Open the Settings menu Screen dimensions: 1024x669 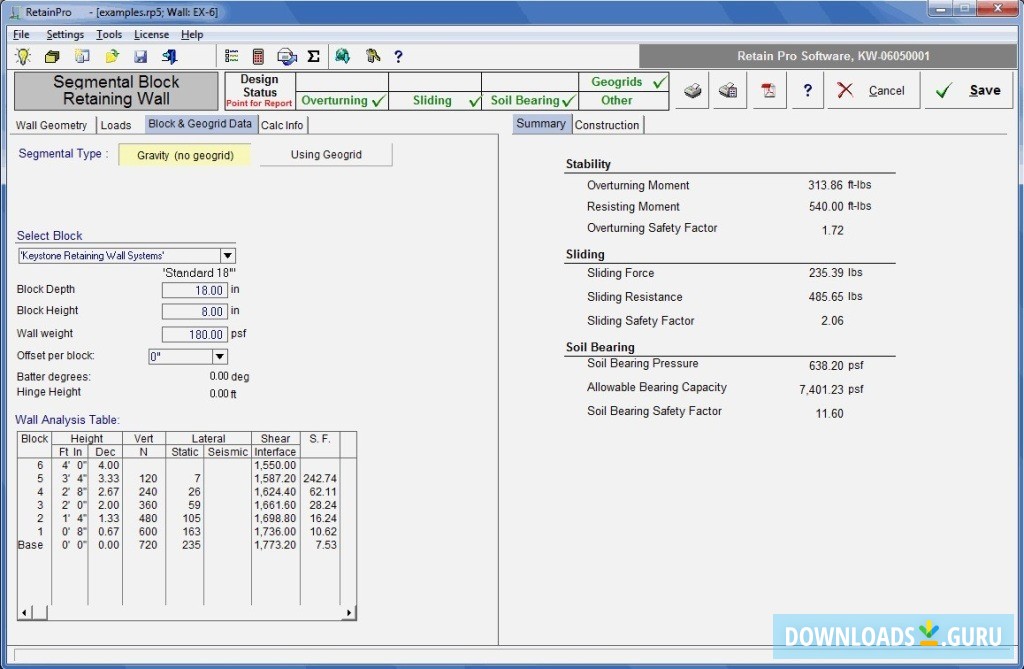point(65,35)
